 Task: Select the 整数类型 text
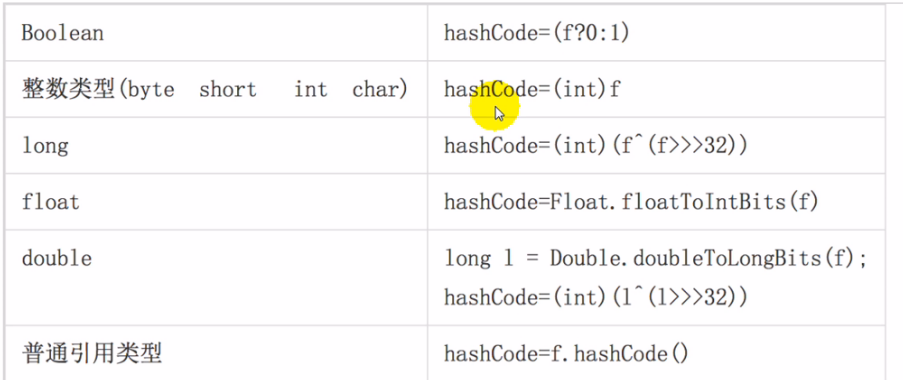click(69, 90)
